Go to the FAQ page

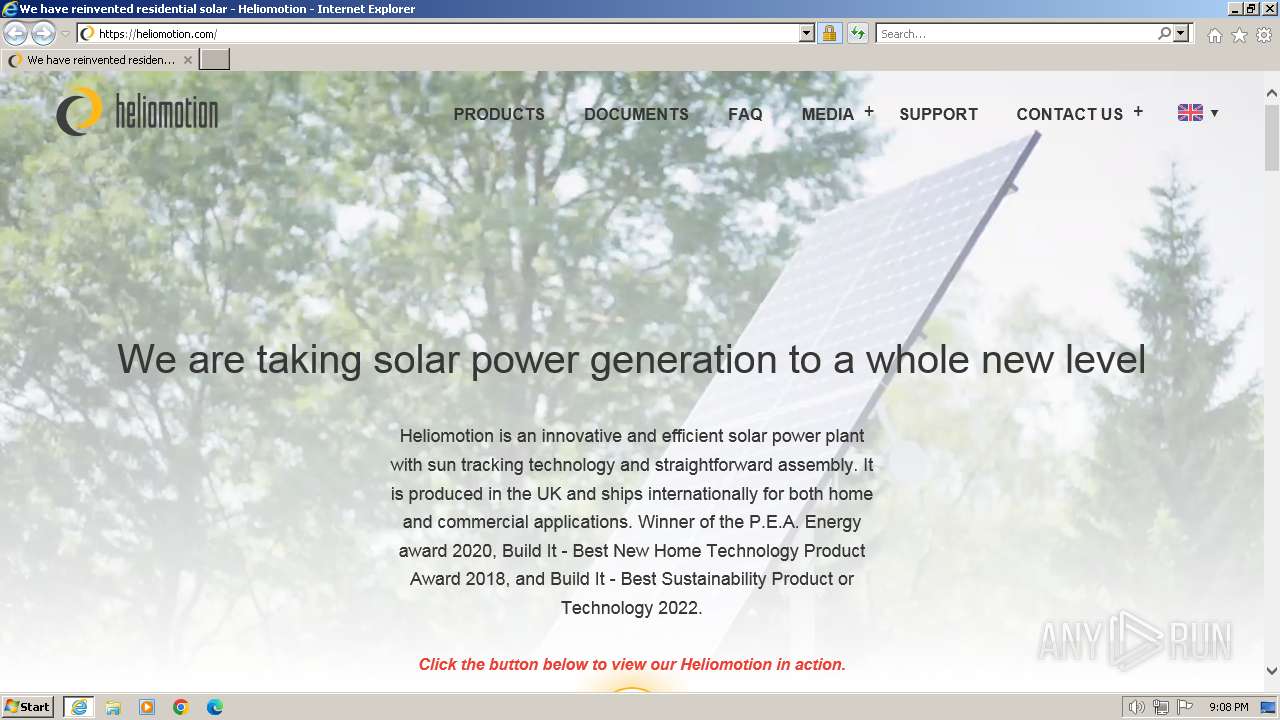tap(745, 114)
